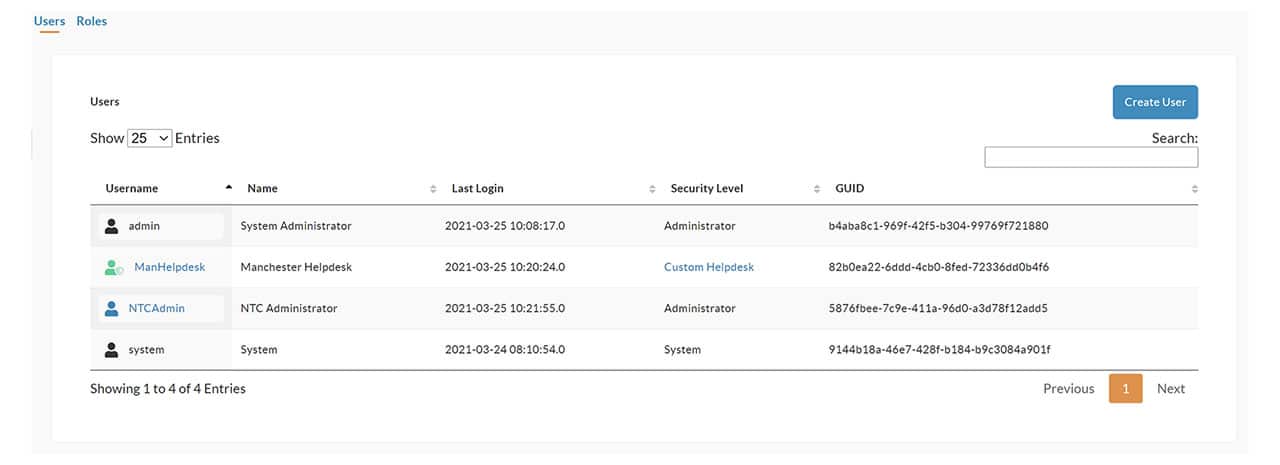Switch to the Roles tab
Viewport: 1280px width, 465px height.
tap(92, 21)
